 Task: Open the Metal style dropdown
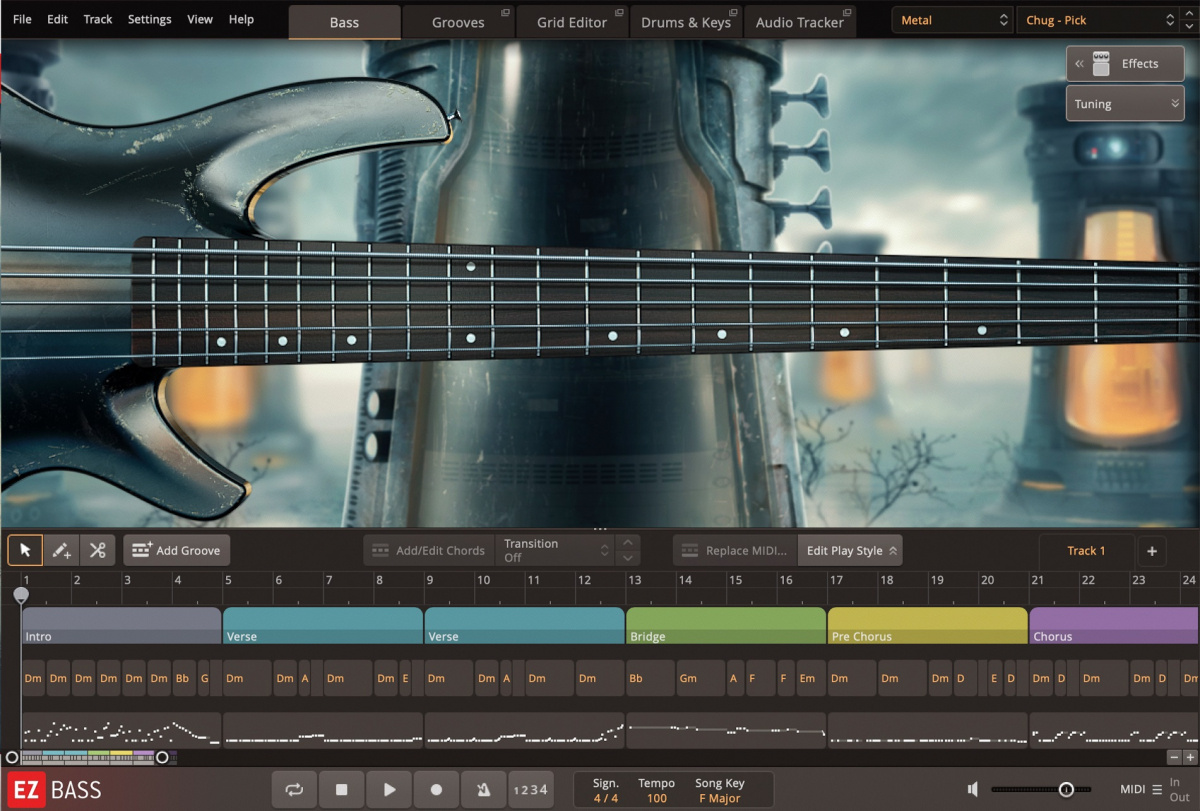click(x=950, y=19)
